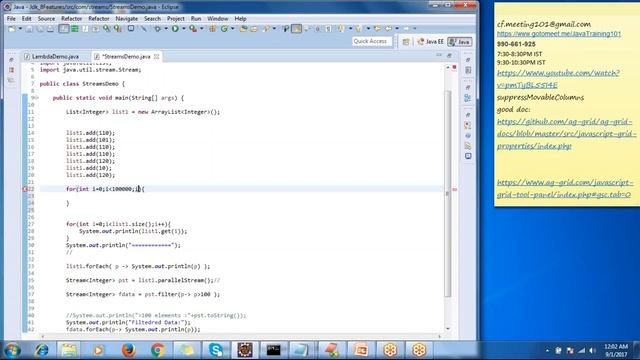
Task: Show hidden system tray icons arrow
Action: coord(547,351)
